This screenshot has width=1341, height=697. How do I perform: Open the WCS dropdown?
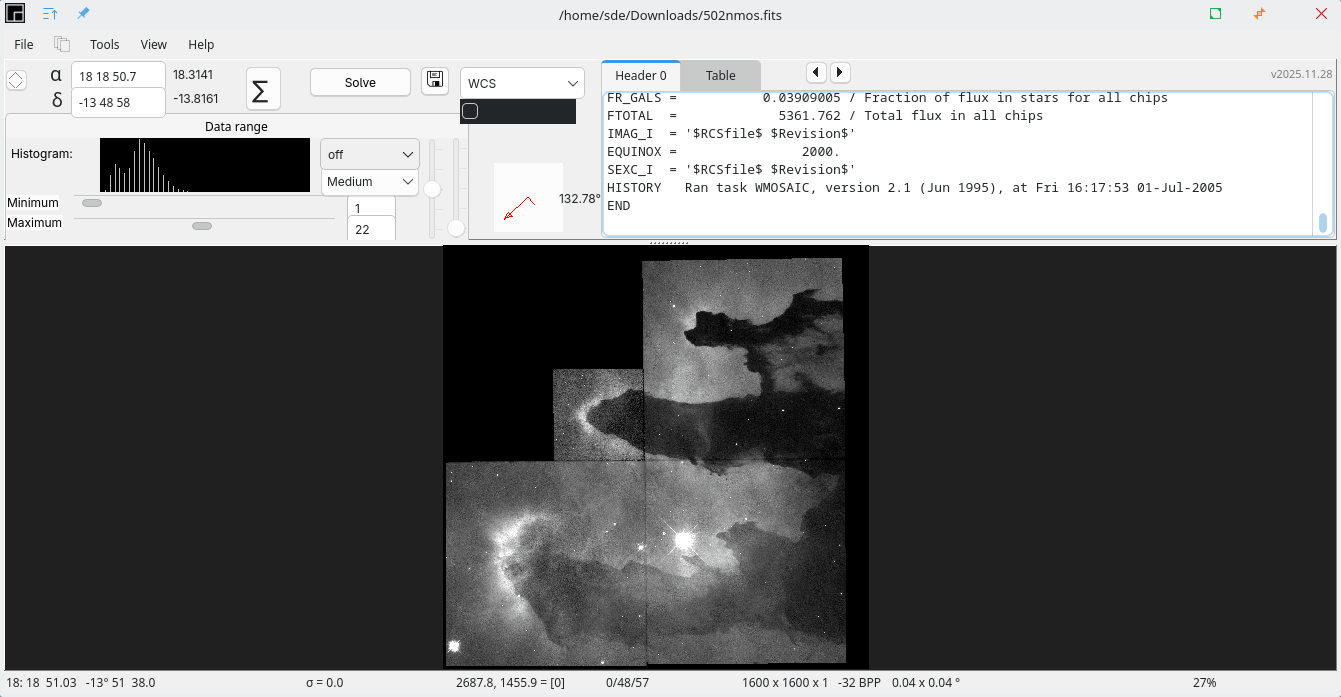pyautogui.click(x=521, y=83)
